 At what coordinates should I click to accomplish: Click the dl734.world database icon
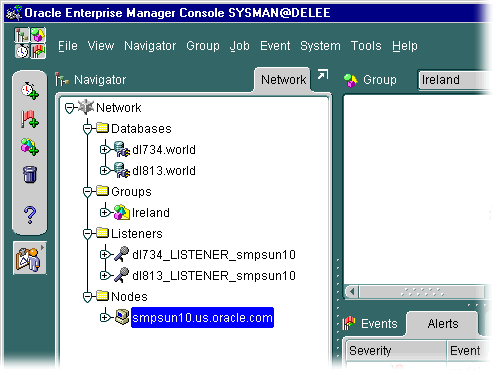pos(122,149)
